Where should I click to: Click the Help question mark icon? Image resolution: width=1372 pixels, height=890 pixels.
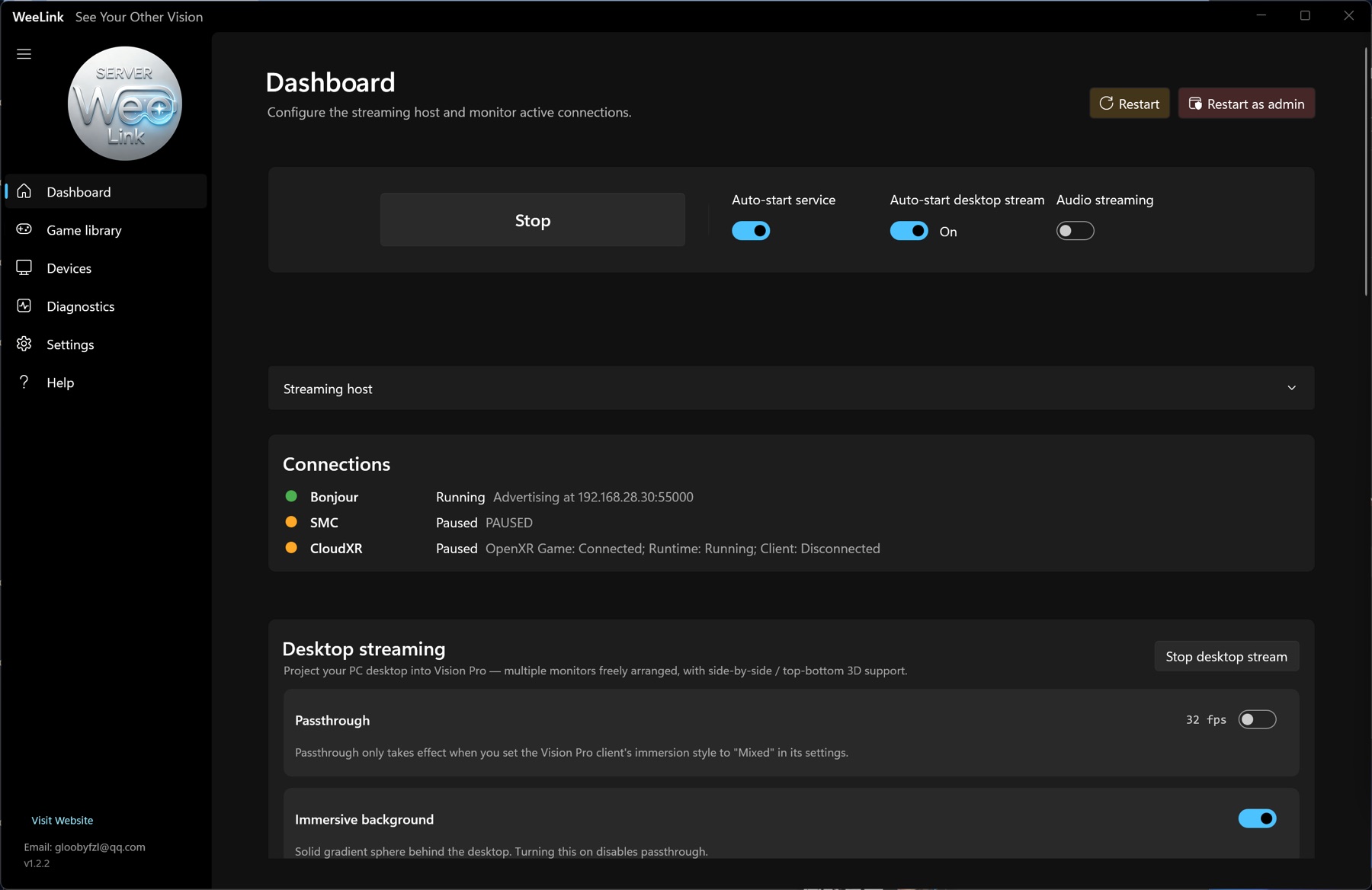tap(24, 382)
